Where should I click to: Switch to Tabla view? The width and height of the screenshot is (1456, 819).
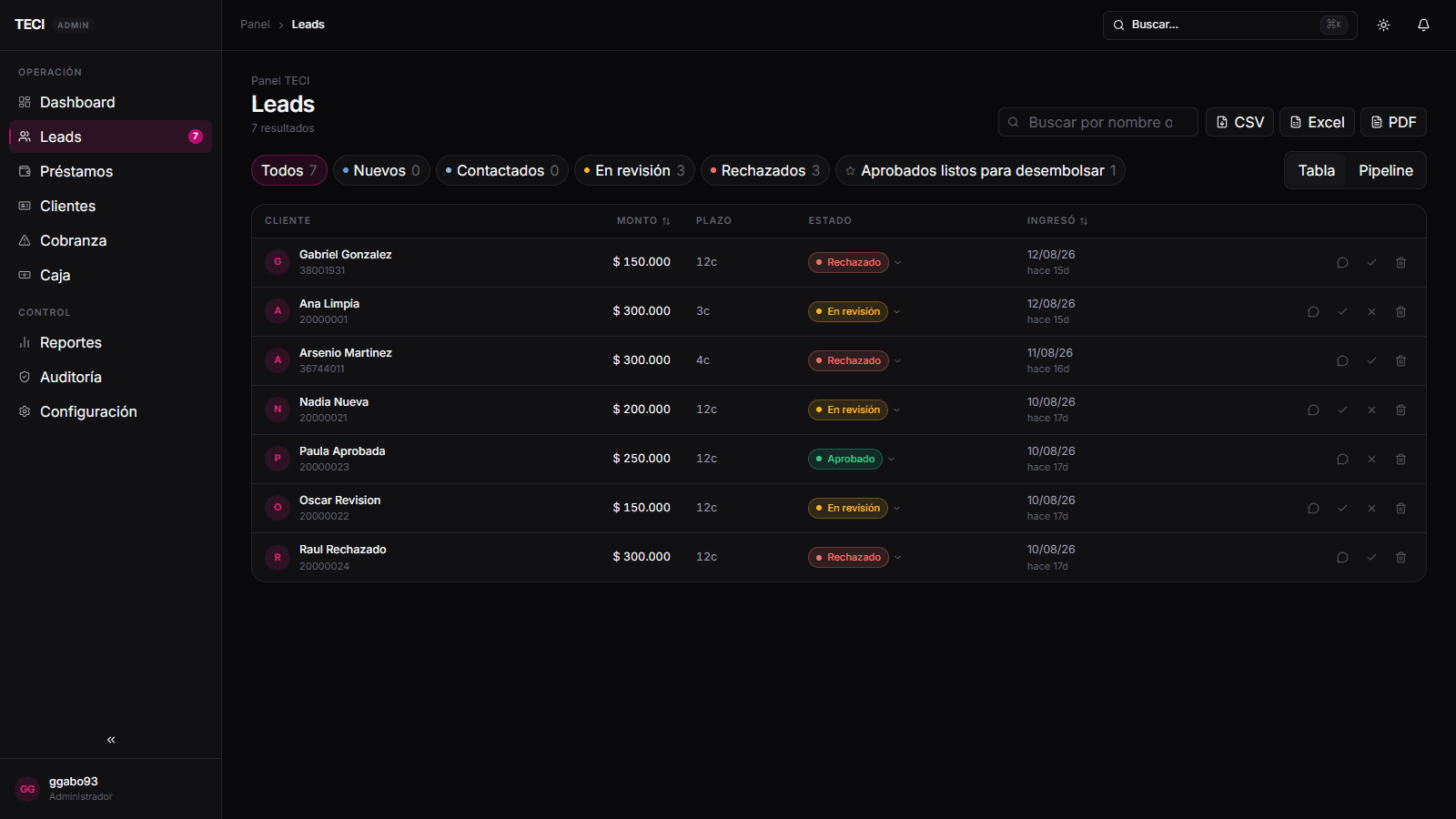click(x=1316, y=171)
